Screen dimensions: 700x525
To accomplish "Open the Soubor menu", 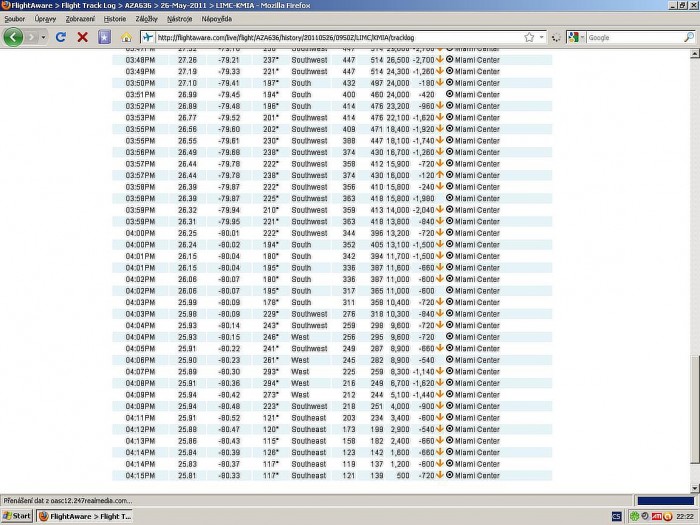I will pyautogui.click(x=15, y=19).
